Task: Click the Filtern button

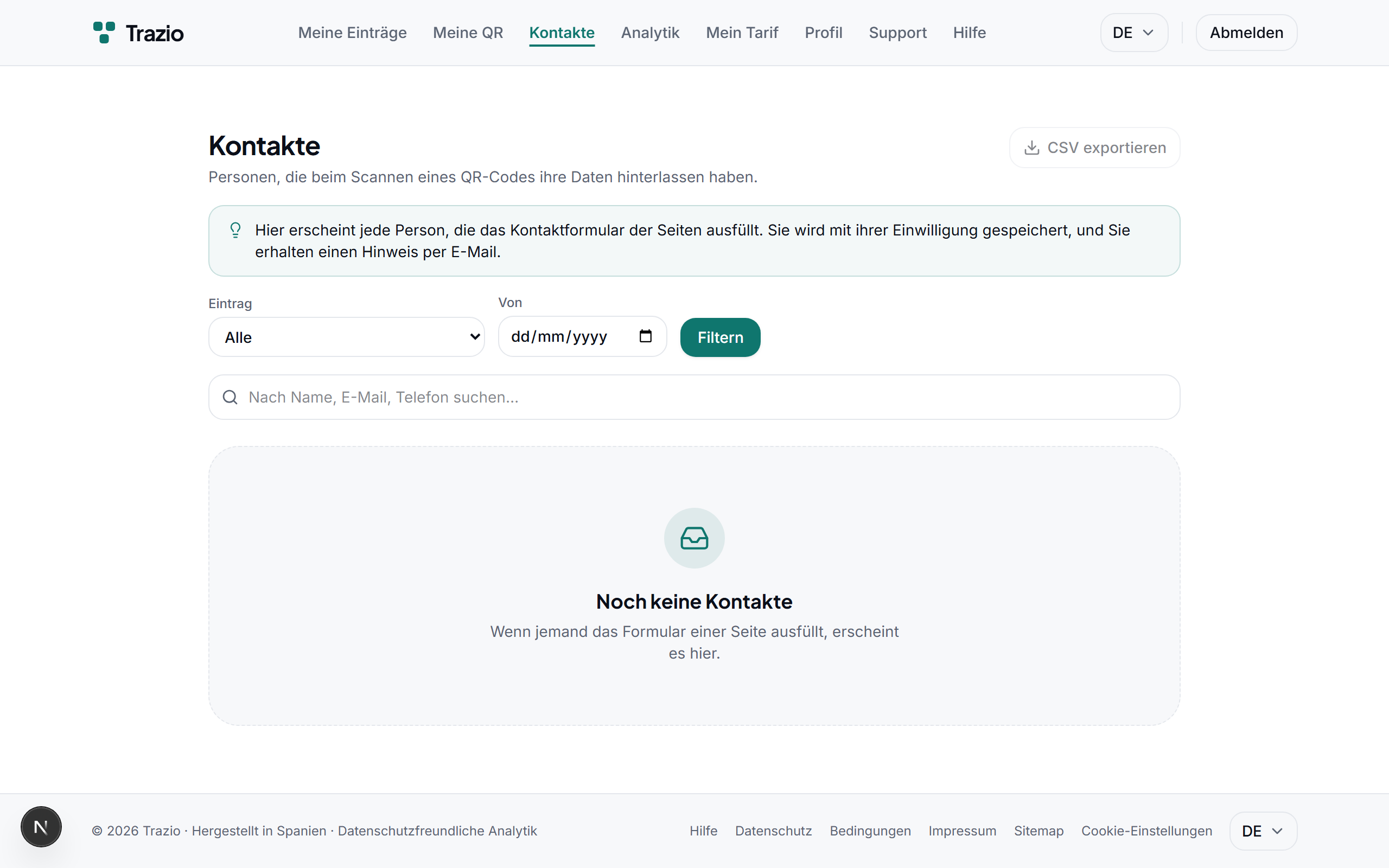Action: 721,337
